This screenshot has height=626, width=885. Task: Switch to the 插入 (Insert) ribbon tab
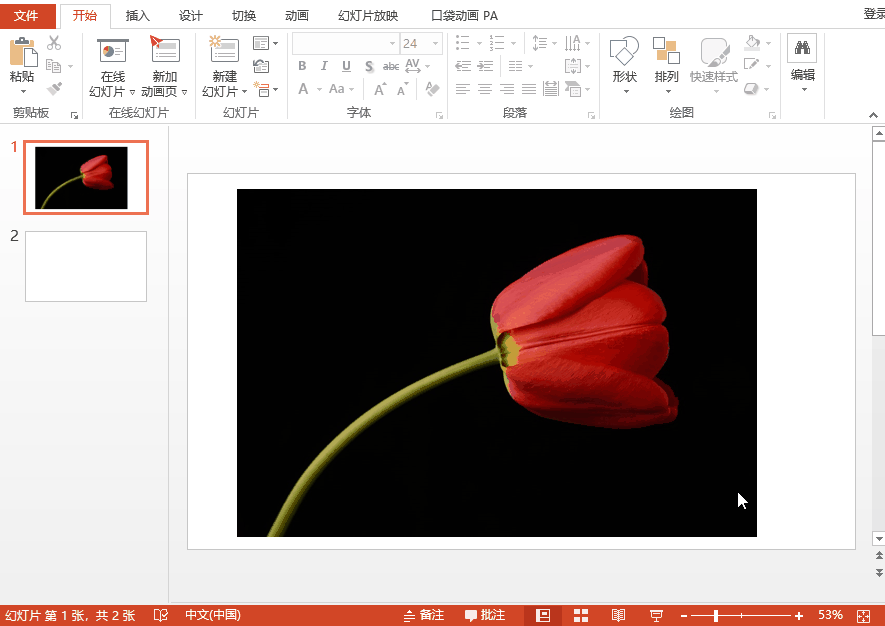[137, 15]
